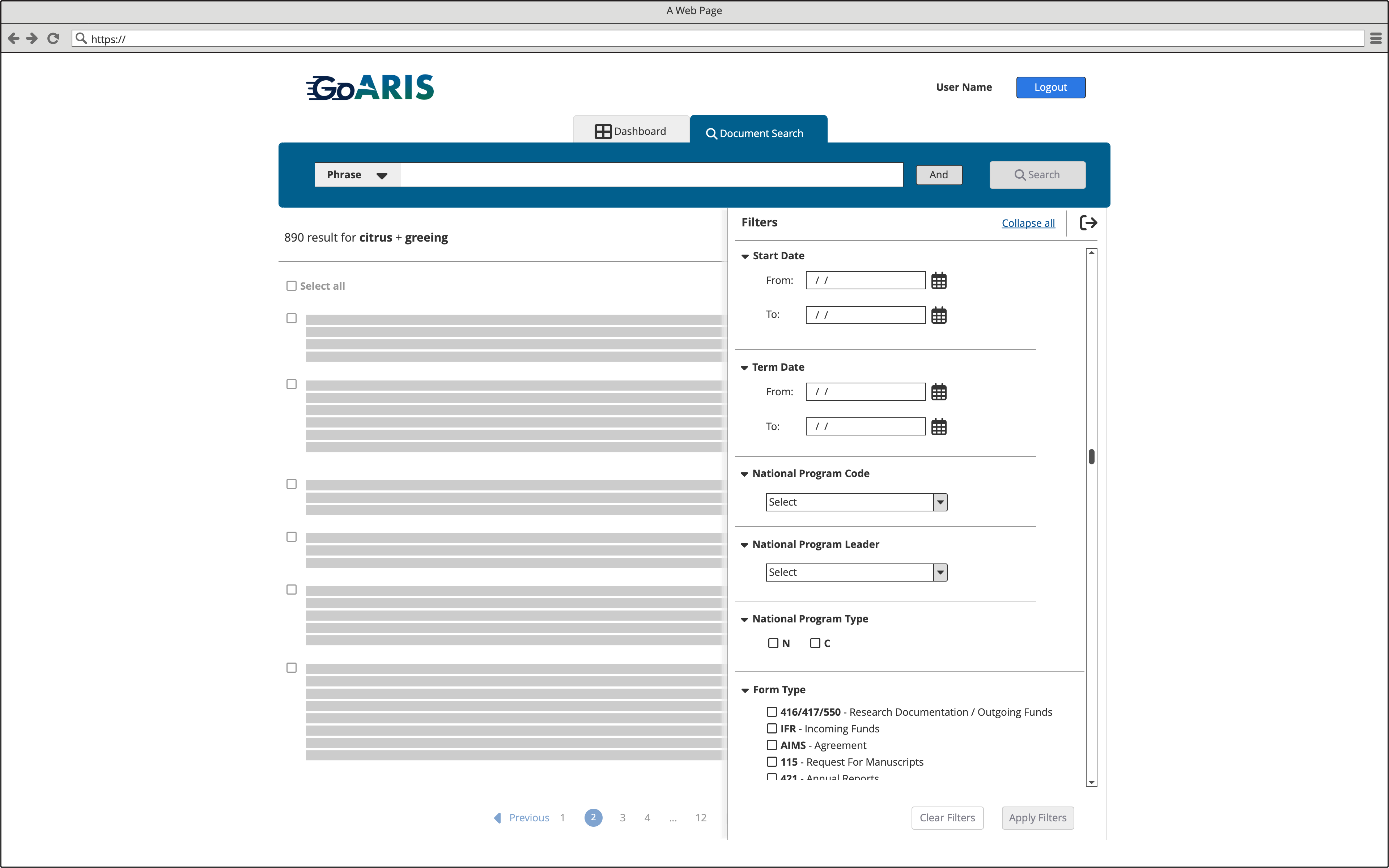
Task: Click the Dashboard grid icon
Action: pyautogui.click(x=603, y=131)
